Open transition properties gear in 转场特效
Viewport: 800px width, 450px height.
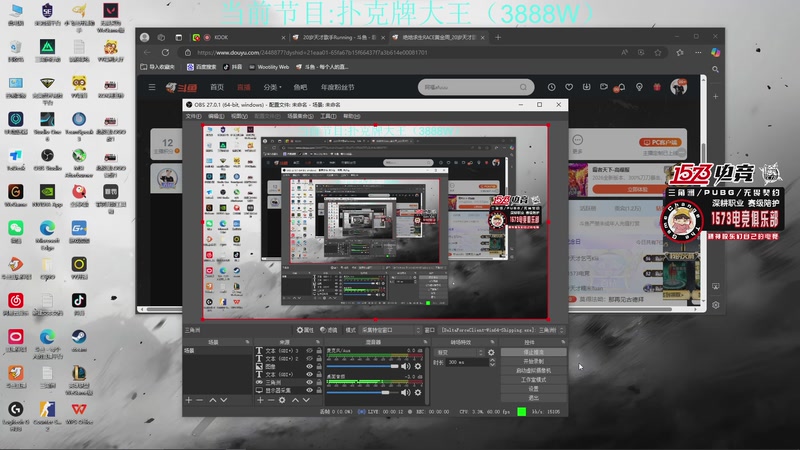(x=491, y=353)
